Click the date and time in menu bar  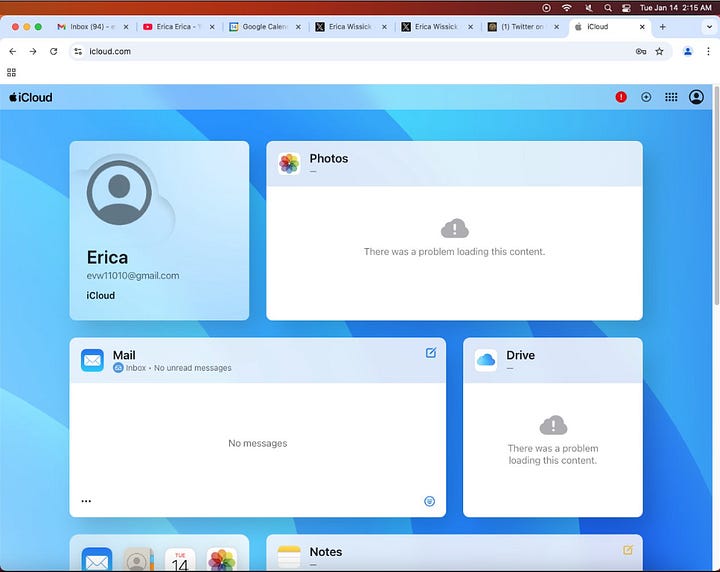pos(675,8)
